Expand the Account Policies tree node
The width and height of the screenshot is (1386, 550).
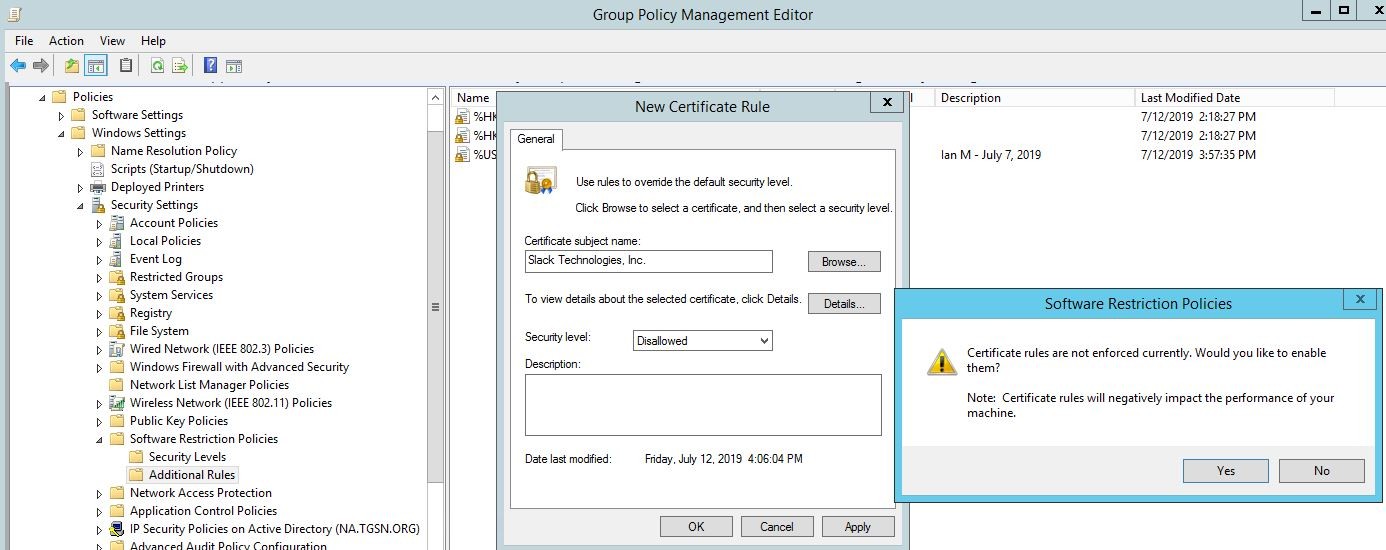(99, 223)
